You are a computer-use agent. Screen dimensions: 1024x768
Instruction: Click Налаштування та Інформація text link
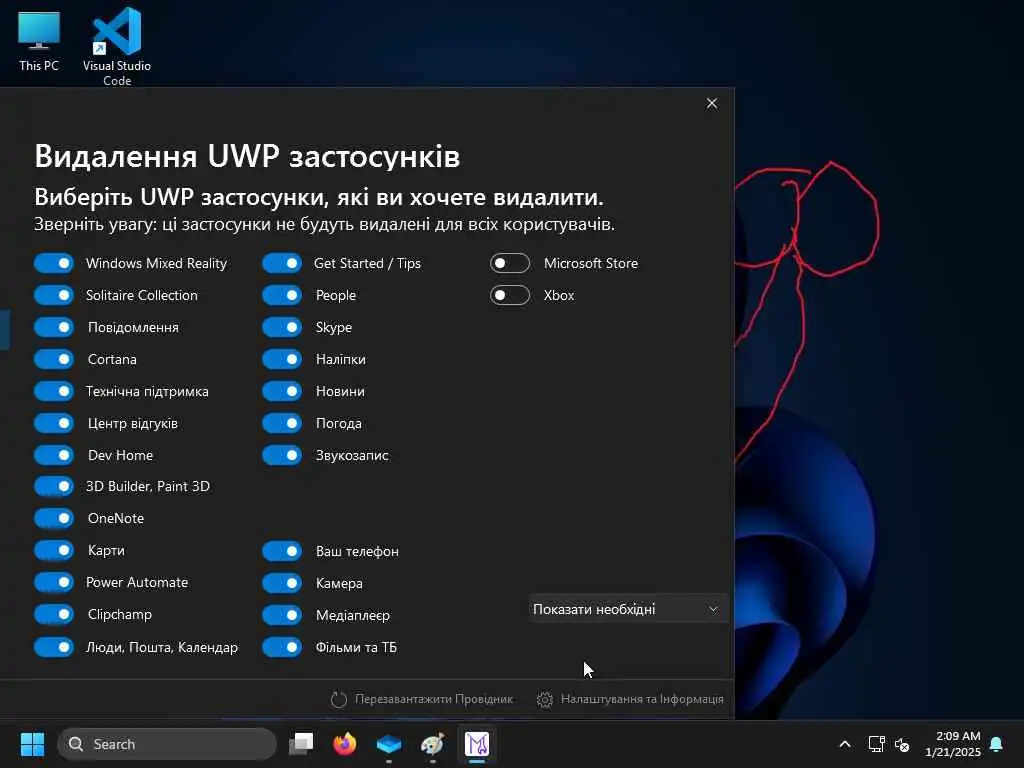click(642, 699)
